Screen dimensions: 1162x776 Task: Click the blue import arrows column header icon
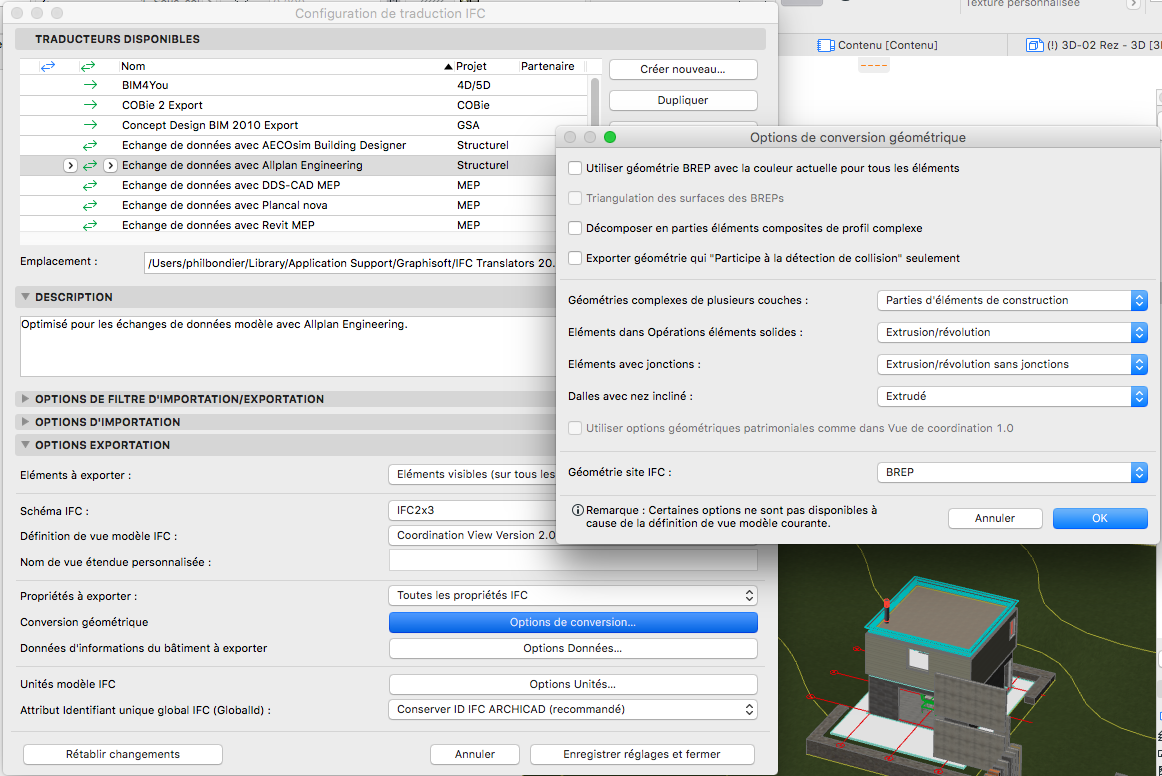tap(48, 66)
